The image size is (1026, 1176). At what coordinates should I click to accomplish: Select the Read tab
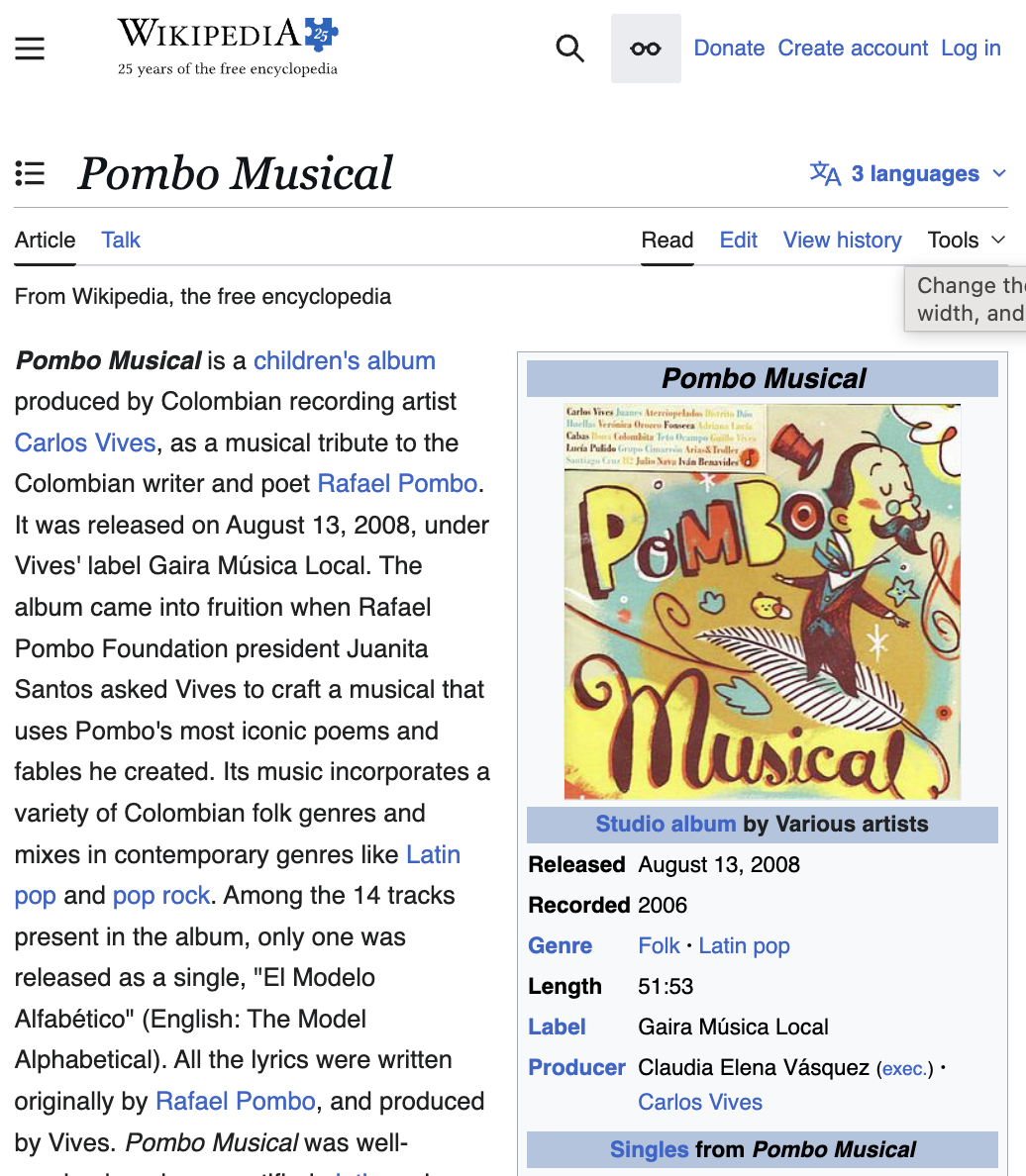point(667,240)
